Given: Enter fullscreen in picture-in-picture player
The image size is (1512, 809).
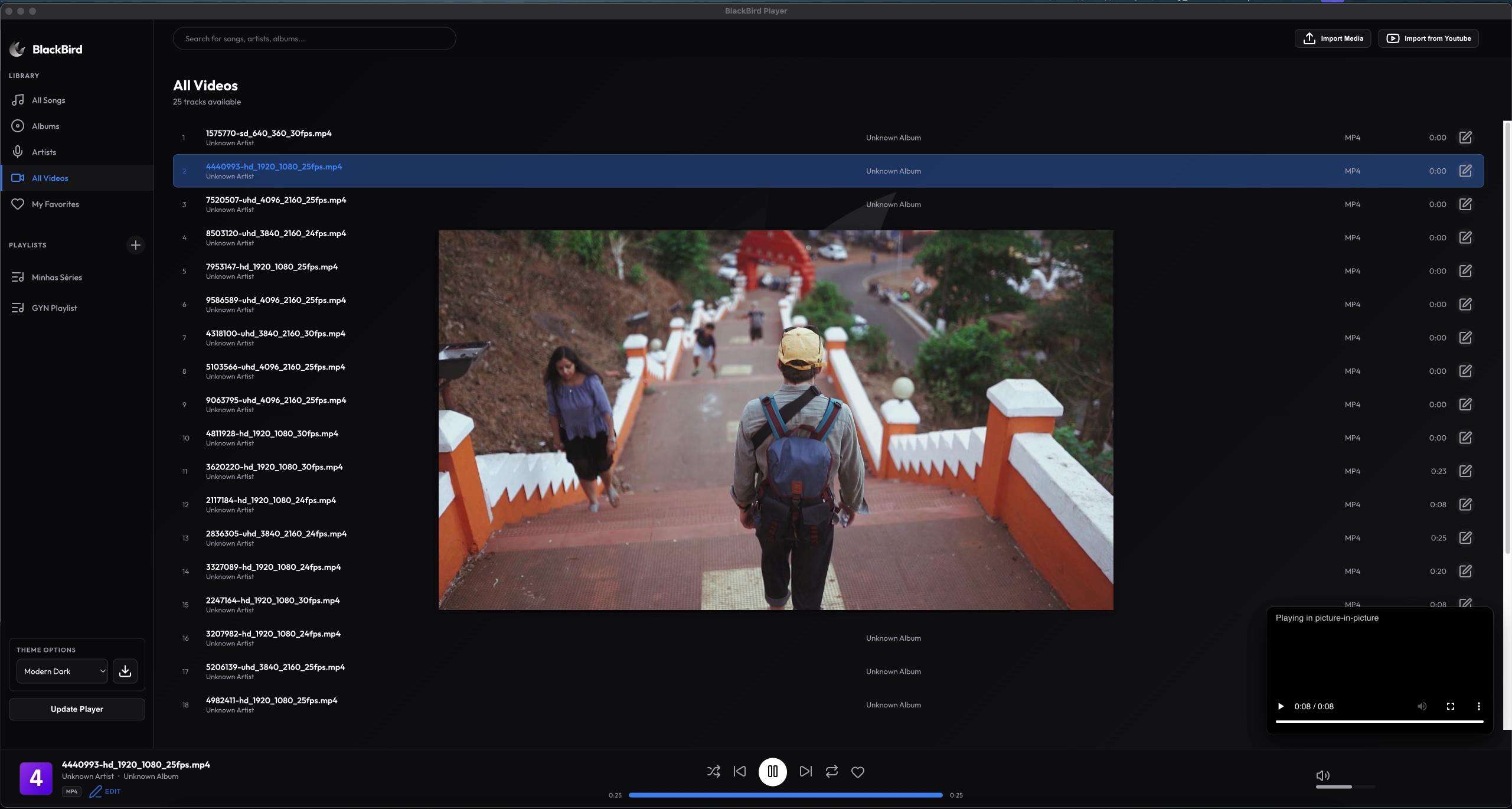Looking at the screenshot, I should click(1450, 706).
